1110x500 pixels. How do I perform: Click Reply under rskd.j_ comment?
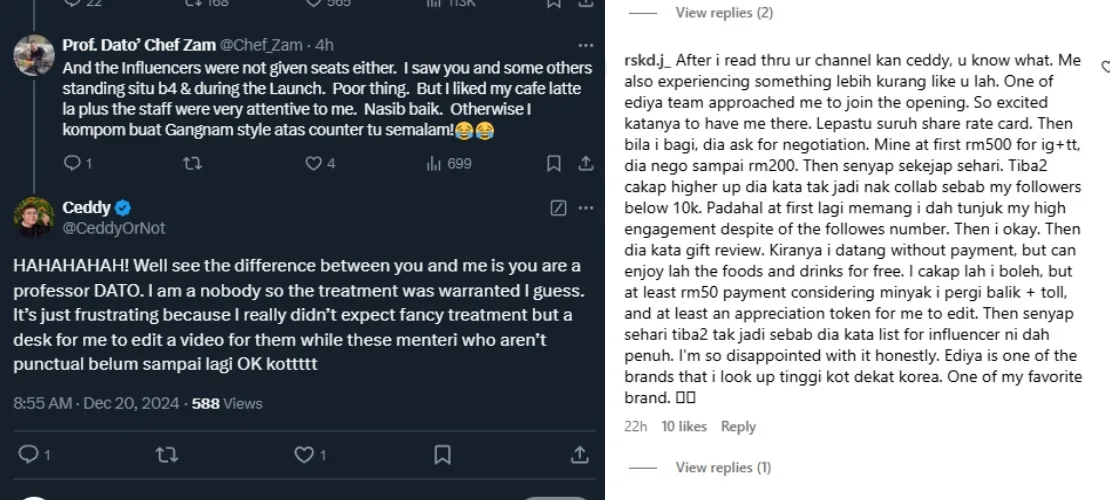click(738, 427)
